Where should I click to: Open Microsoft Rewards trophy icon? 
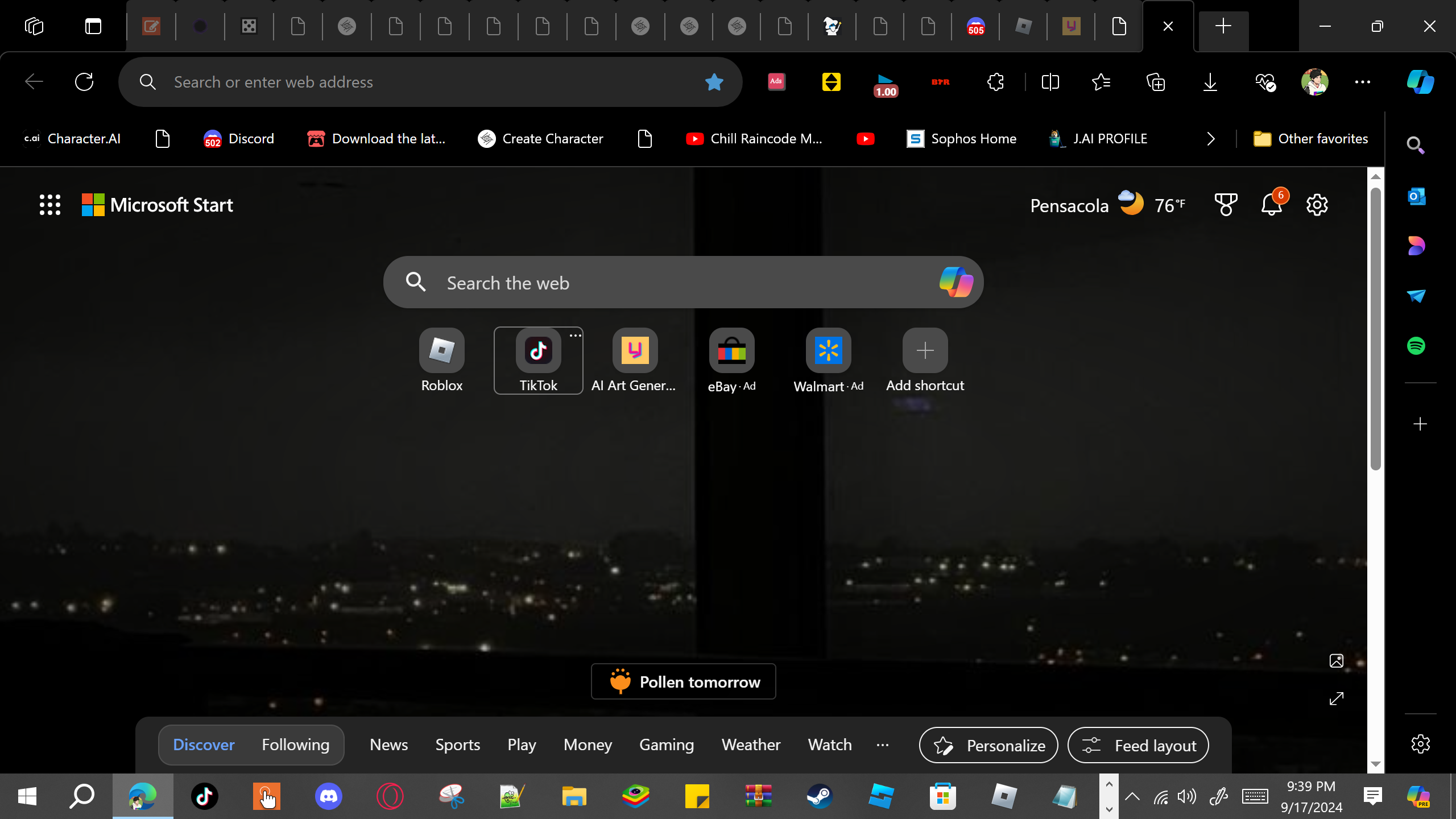click(x=1226, y=205)
